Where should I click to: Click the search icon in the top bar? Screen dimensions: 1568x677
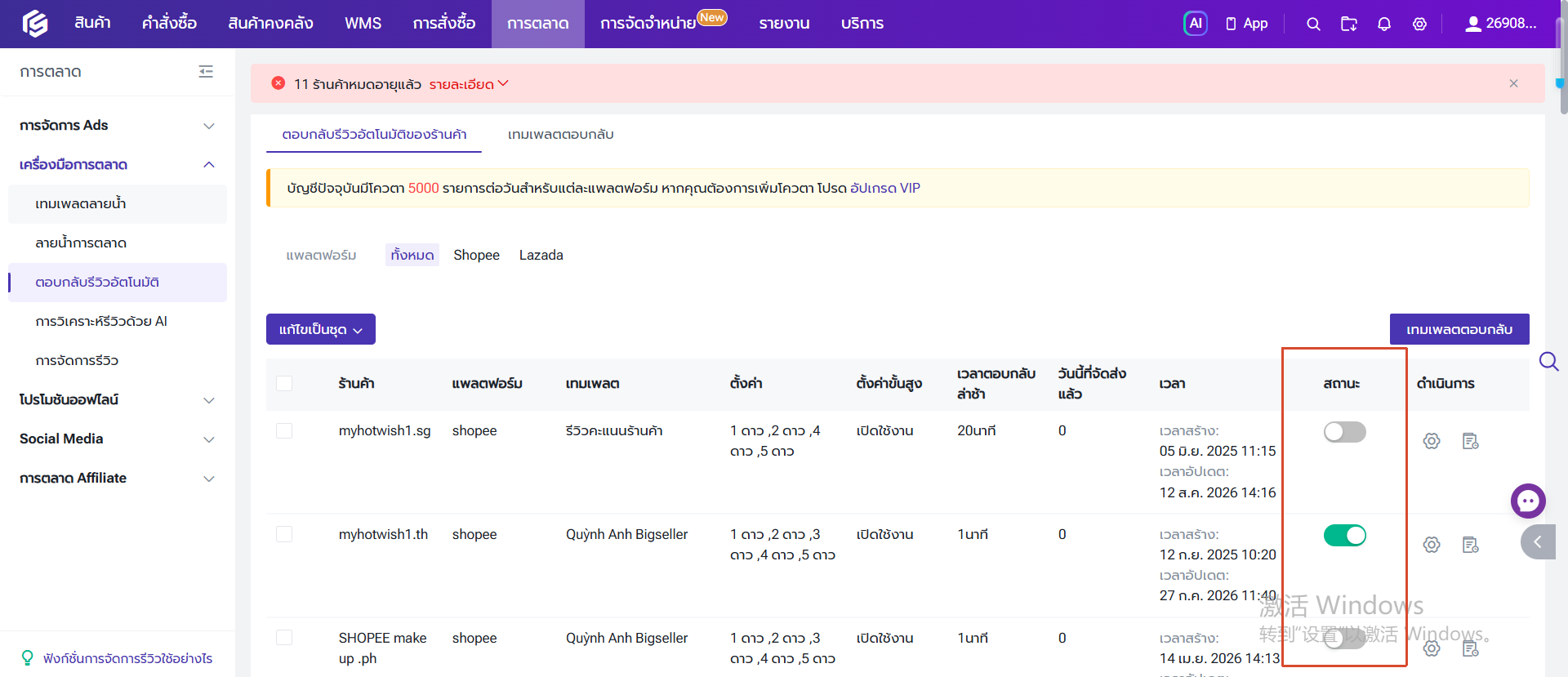(x=1313, y=24)
